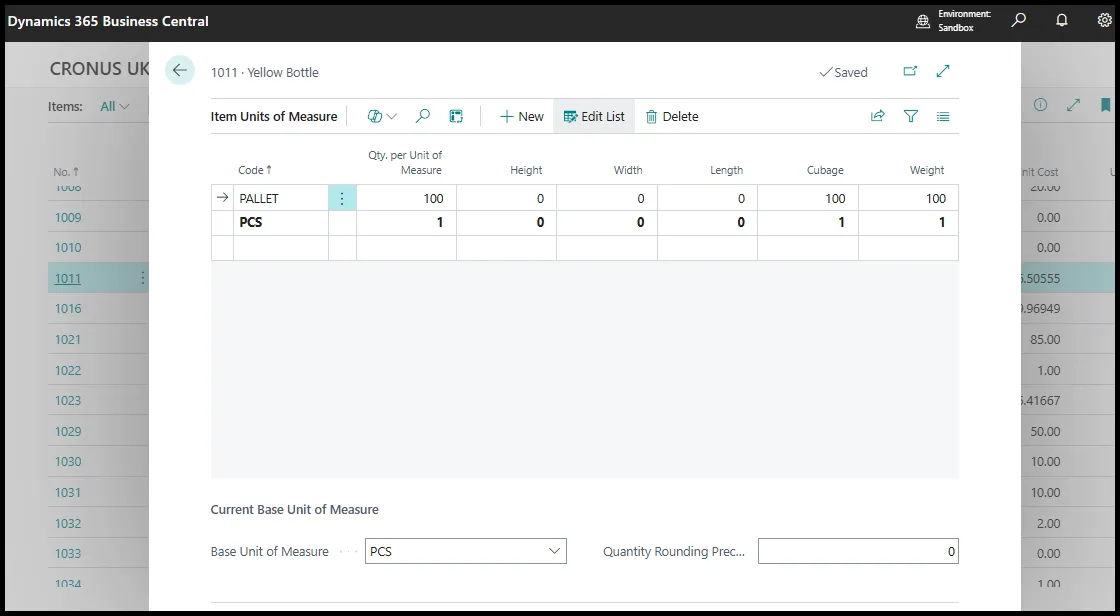Click the Height column header

click(x=526, y=170)
